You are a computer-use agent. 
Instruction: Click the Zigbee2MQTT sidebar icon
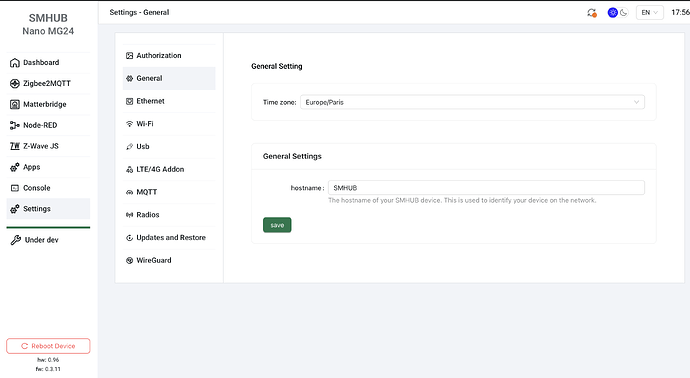pyautogui.click(x=15, y=83)
